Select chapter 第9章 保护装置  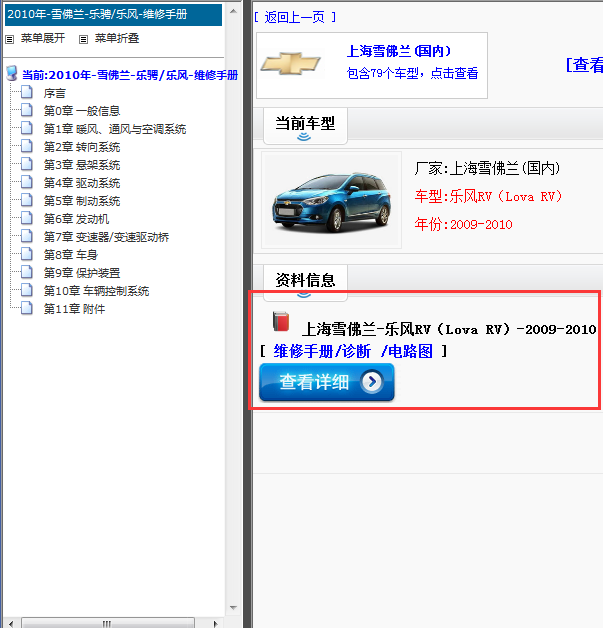[82, 273]
